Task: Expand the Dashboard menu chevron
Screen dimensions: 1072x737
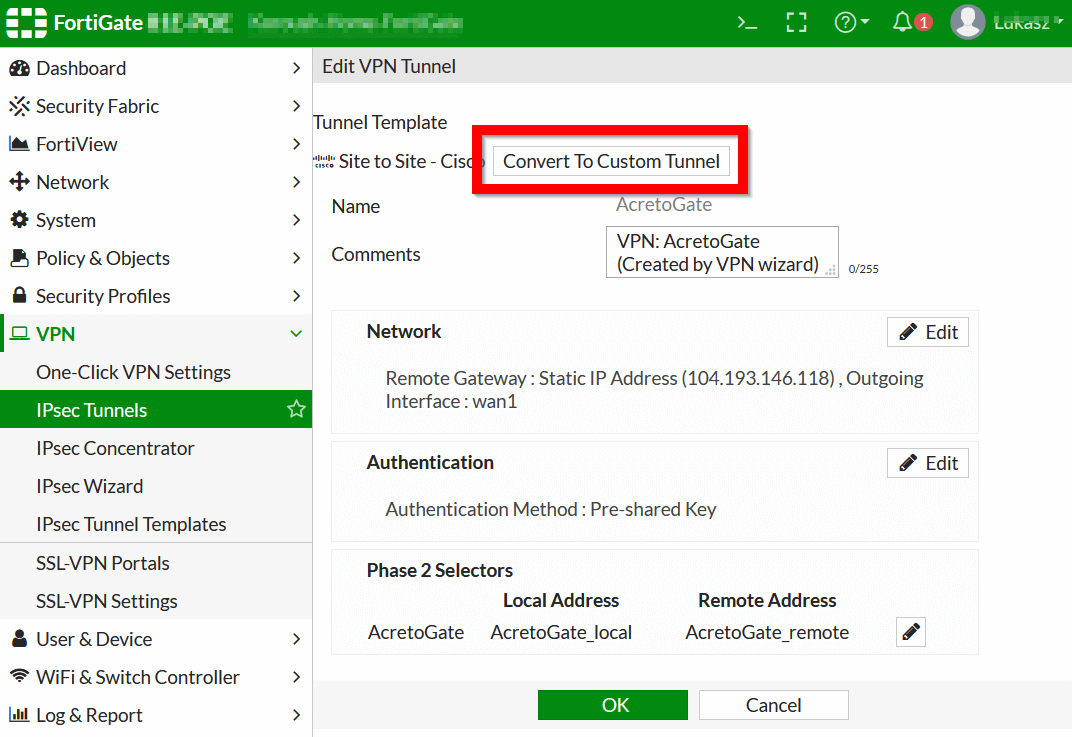Action: click(296, 68)
